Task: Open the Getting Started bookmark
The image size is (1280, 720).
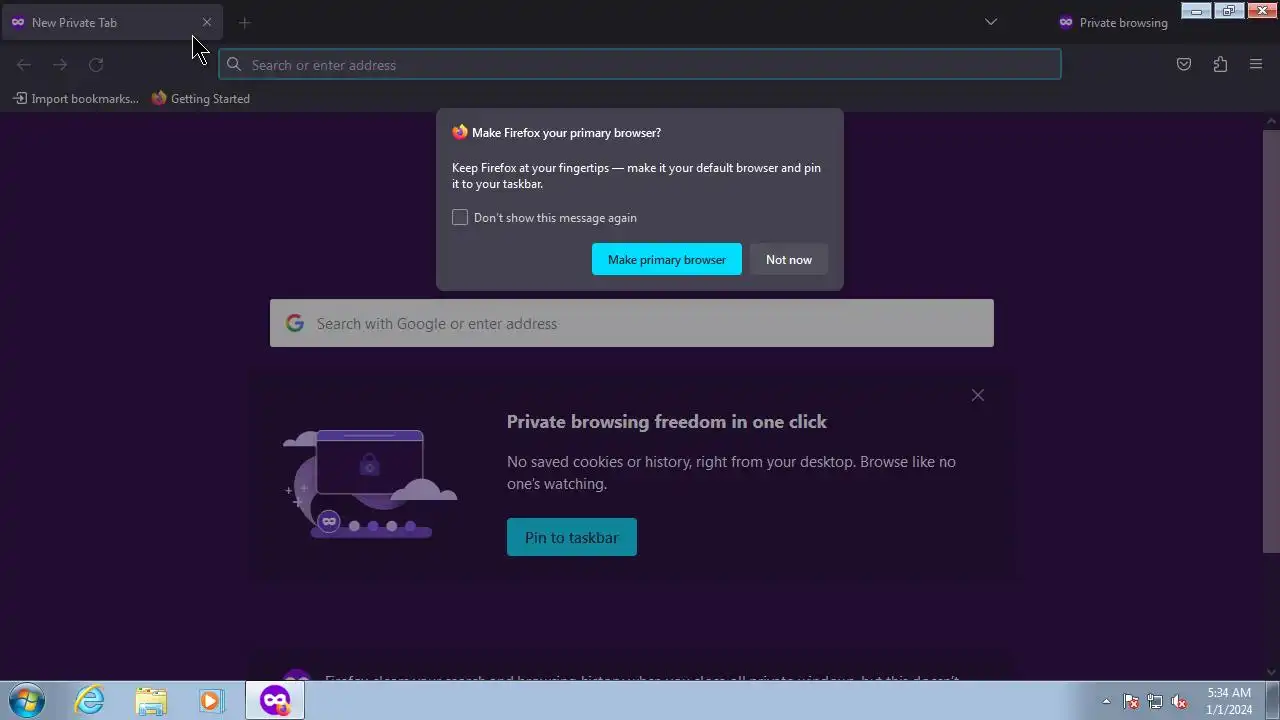Action: point(201,99)
